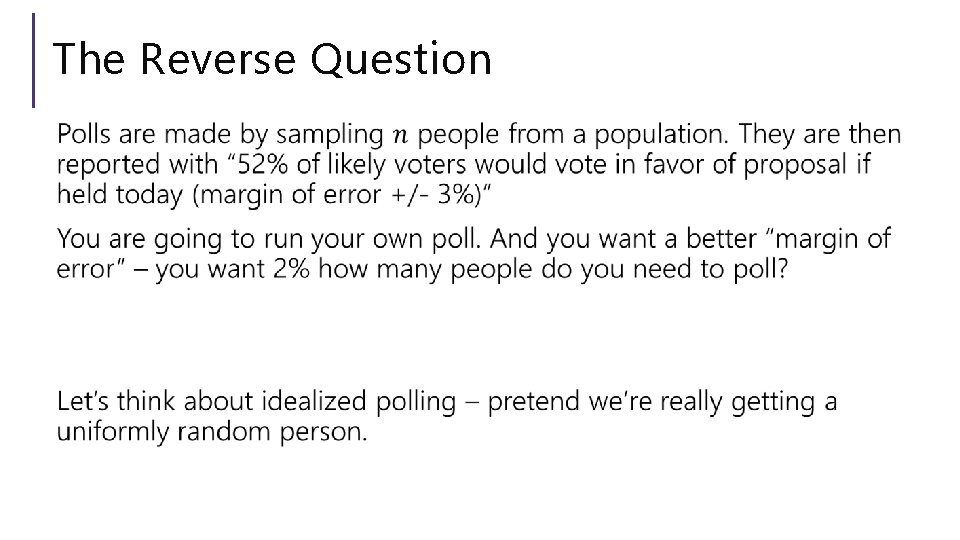Click the slide title "The Reverse Question"

pos(272,59)
